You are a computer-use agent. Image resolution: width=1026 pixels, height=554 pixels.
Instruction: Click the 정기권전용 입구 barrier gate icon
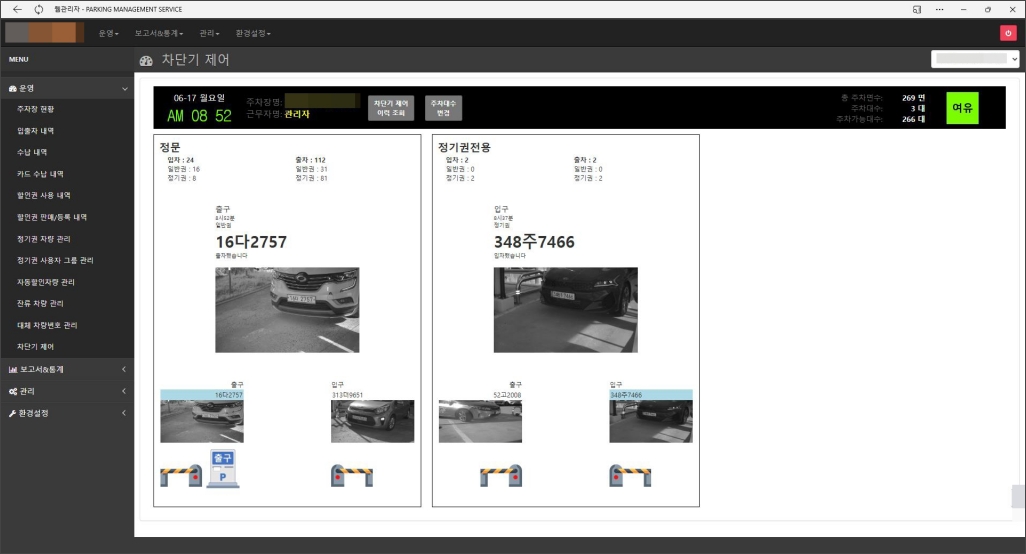630,476
